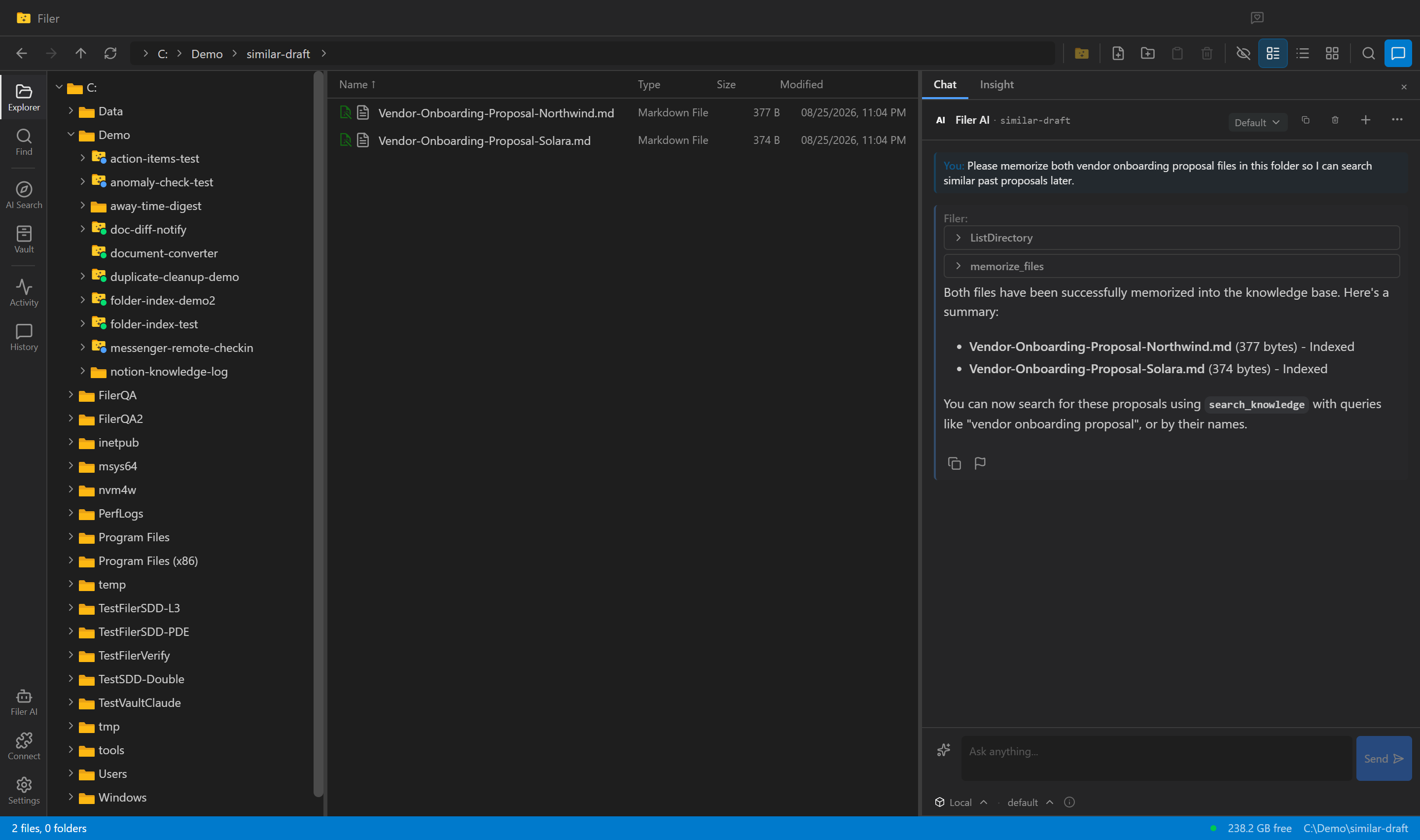This screenshot has height=840, width=1420.
Task: Close the chat panel
Action: pyautogui.click(x=1404, y=87)
